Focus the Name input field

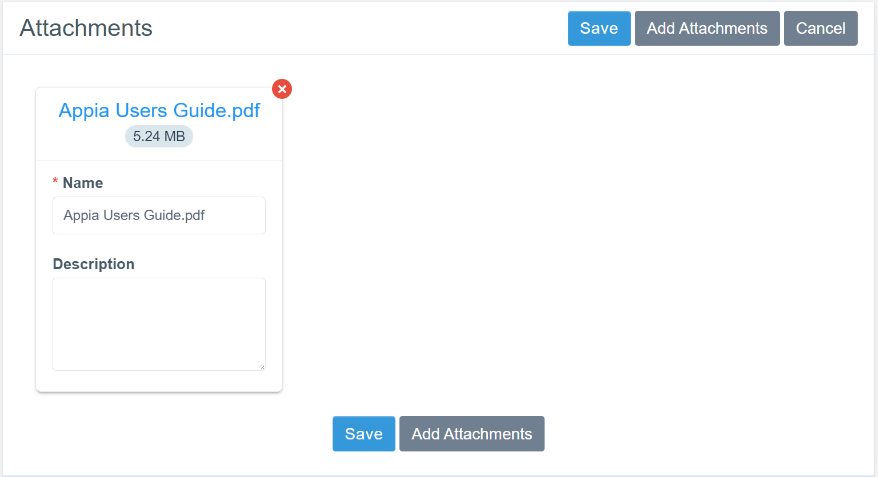(159, 215)
